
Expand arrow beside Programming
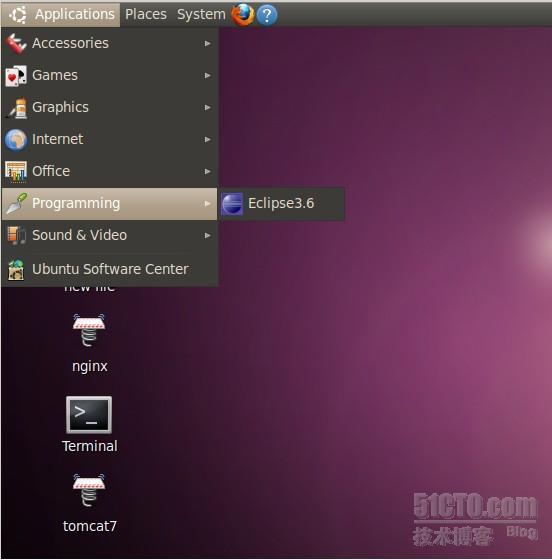(x=207, y=204)
